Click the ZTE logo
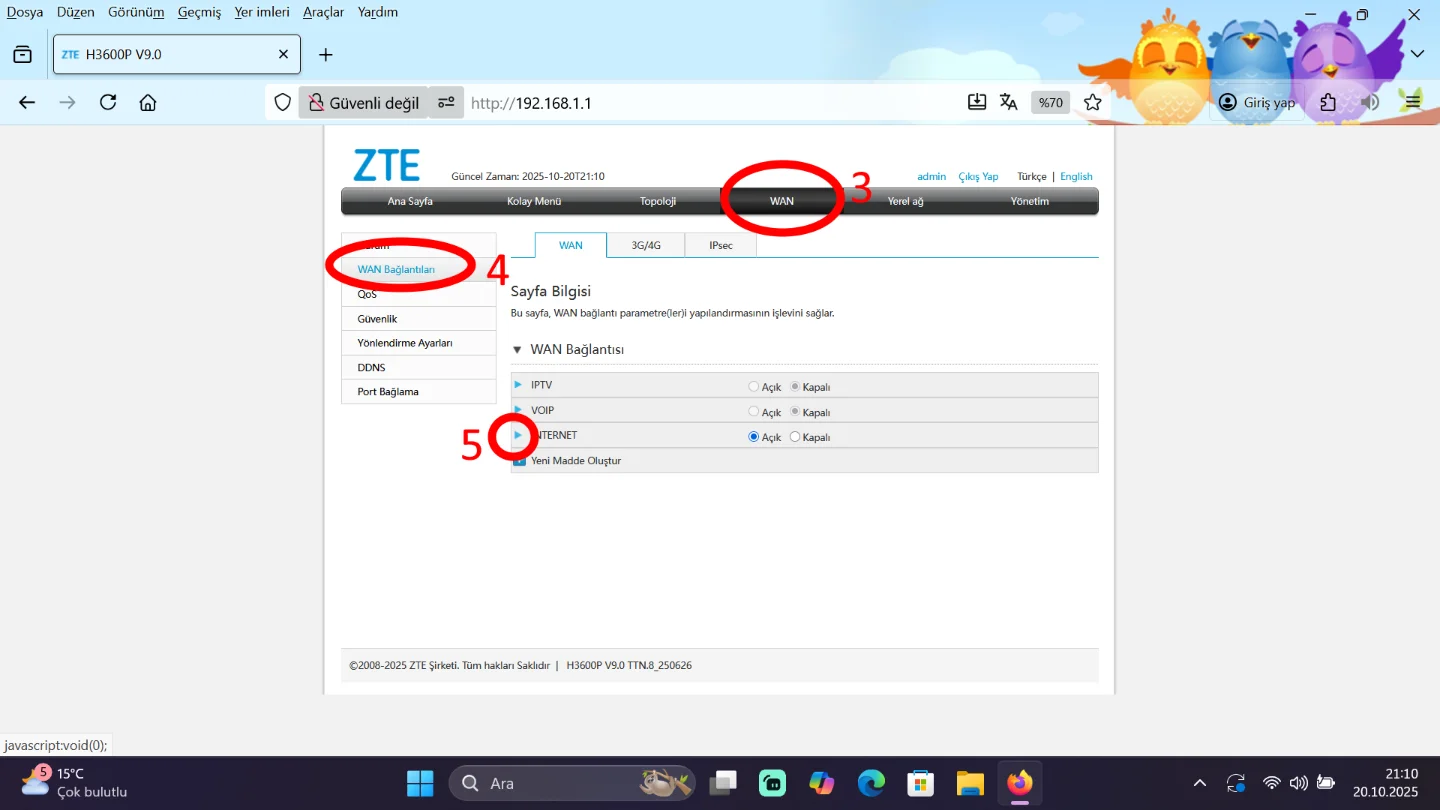 (x=386, y=165)
